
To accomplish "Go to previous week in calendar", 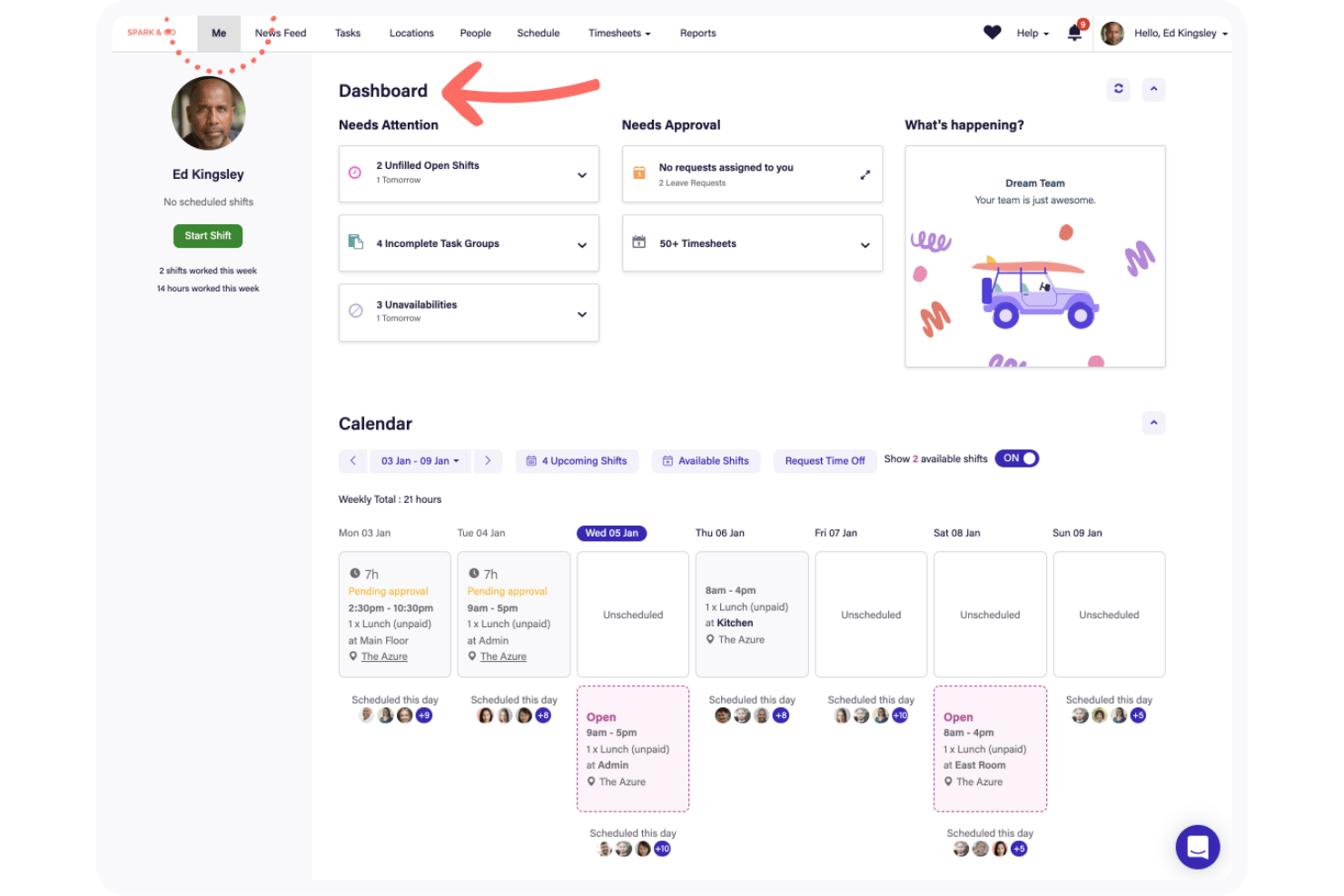I will pos(353,460).
